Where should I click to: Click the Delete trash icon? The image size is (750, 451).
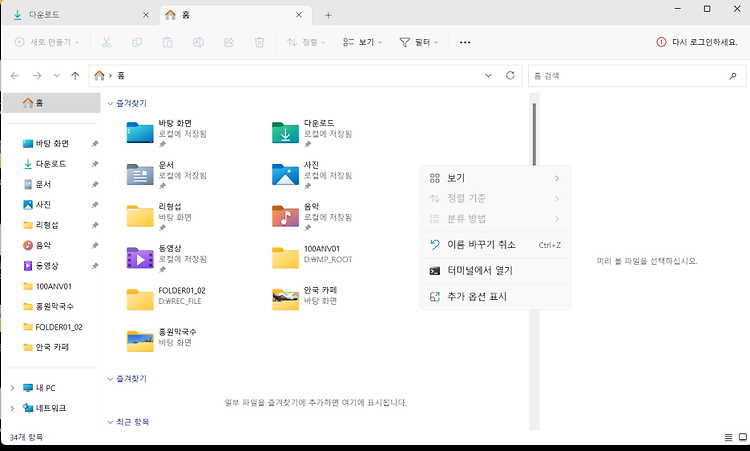tap(259, 43)
